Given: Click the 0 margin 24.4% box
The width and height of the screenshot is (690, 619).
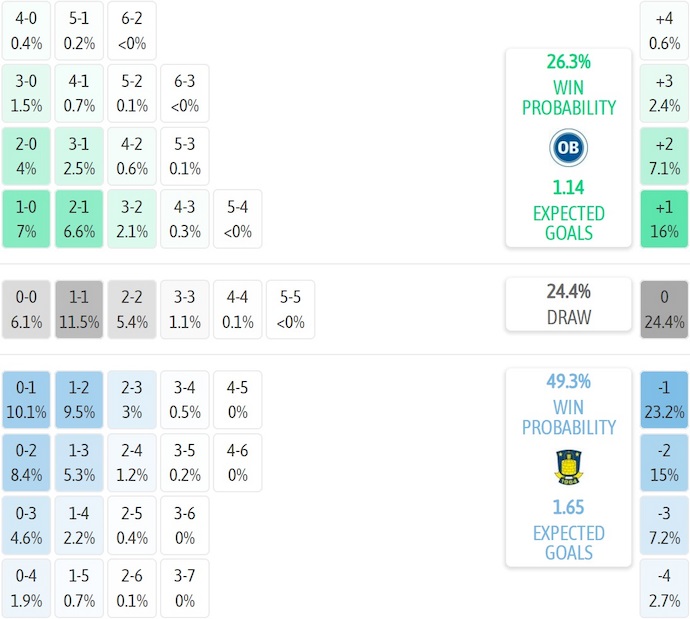Looking at the screenshot, I should pos(664,309).
